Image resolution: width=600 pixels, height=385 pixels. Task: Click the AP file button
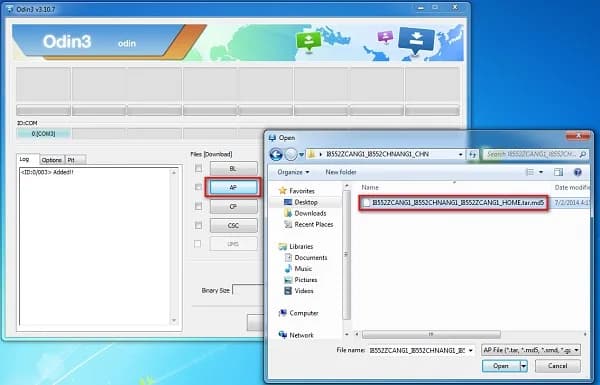pos(233,188)
